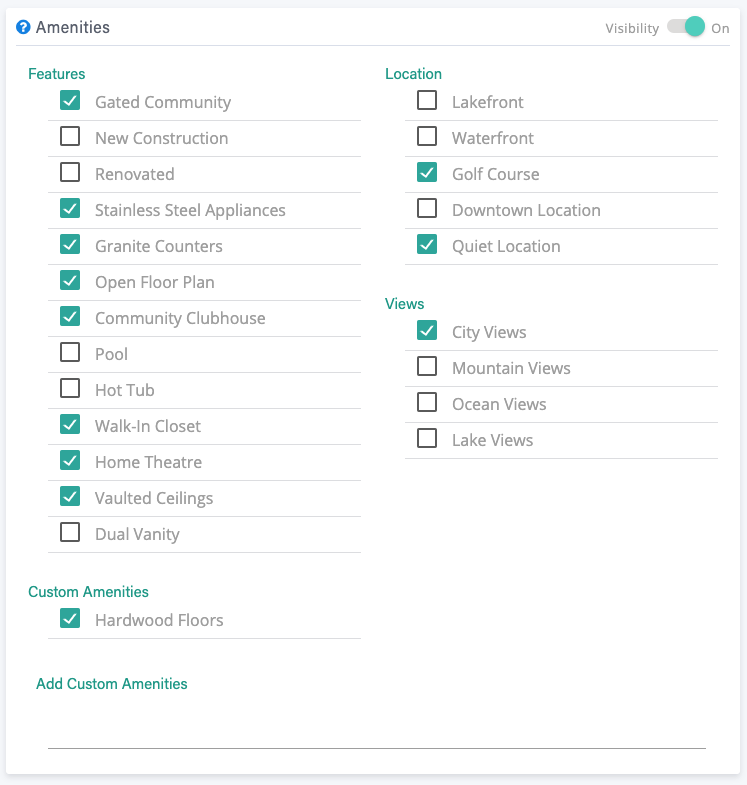Click the Location section heading
The height and width of the screenshot is (785, 747).
(x=413, y=74)
